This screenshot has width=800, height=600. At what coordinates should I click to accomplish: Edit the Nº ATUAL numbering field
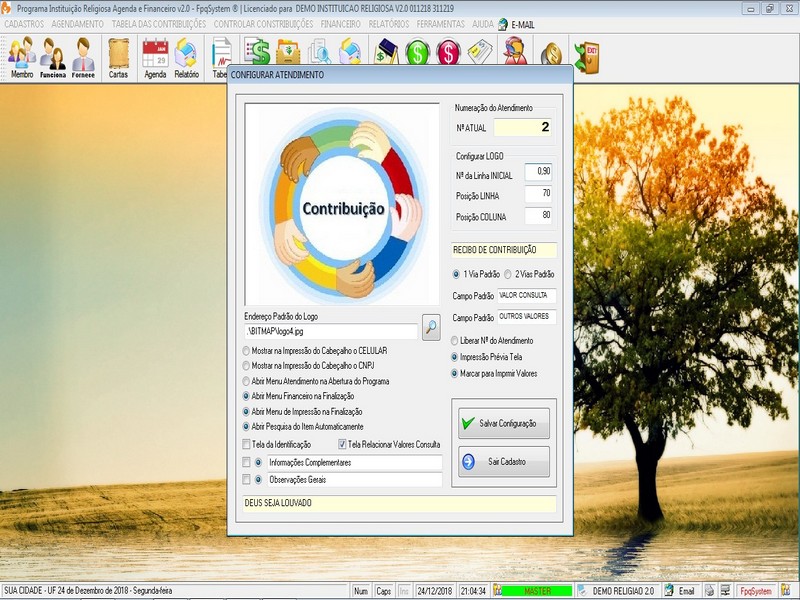(x=522, y=127)
